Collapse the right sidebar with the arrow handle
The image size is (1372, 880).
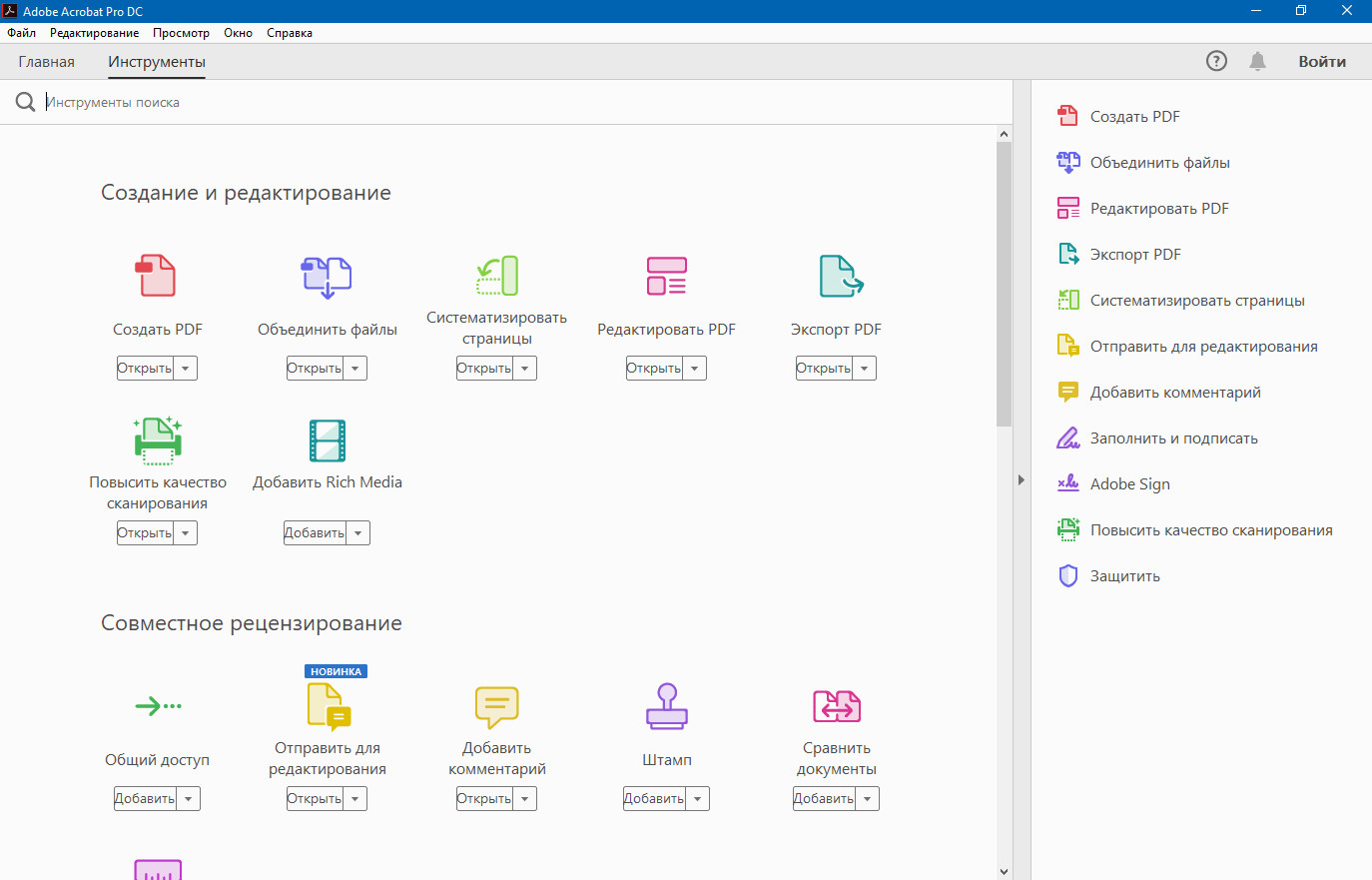pos(1022,480)
